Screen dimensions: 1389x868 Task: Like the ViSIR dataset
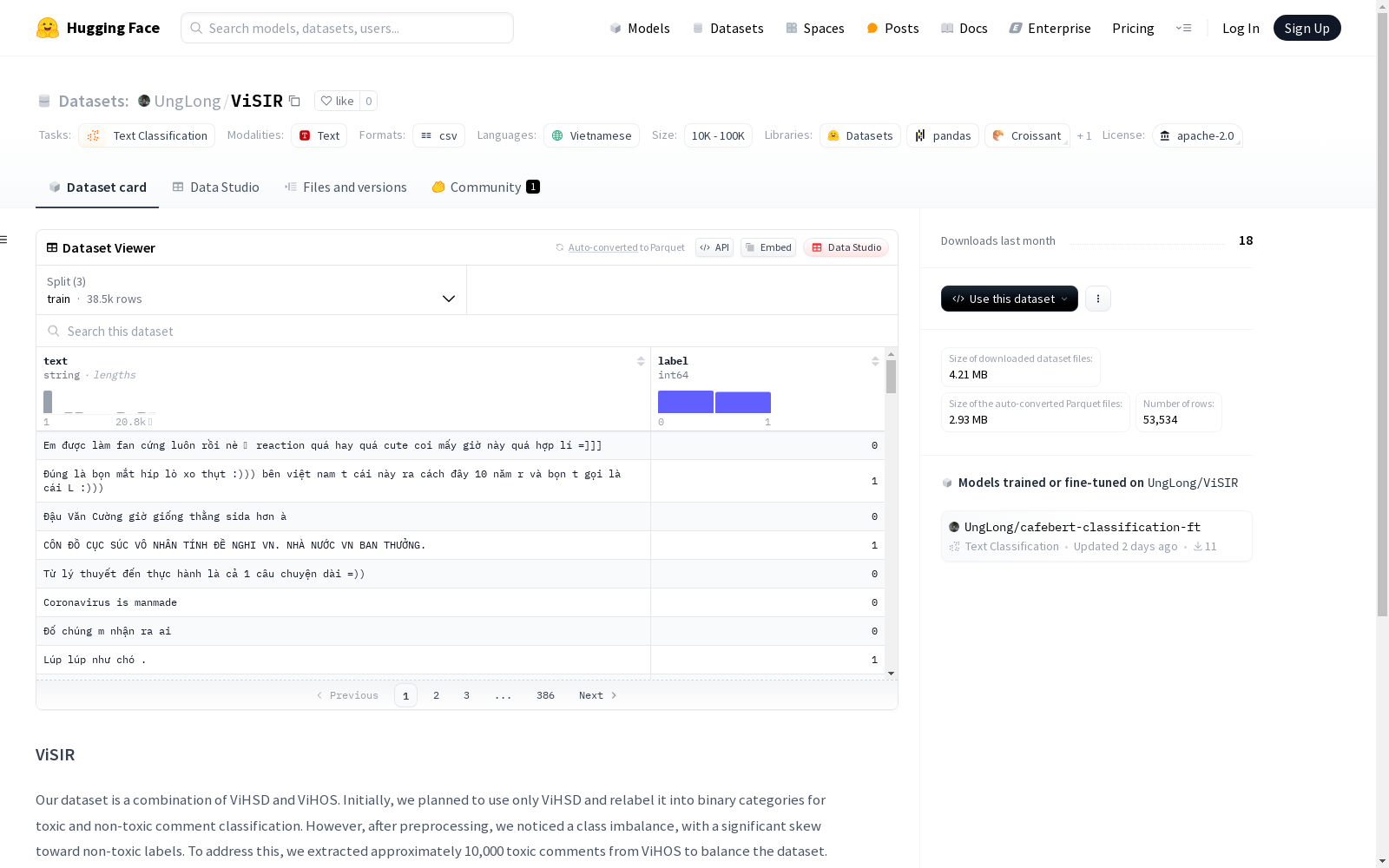coord(337,101)
